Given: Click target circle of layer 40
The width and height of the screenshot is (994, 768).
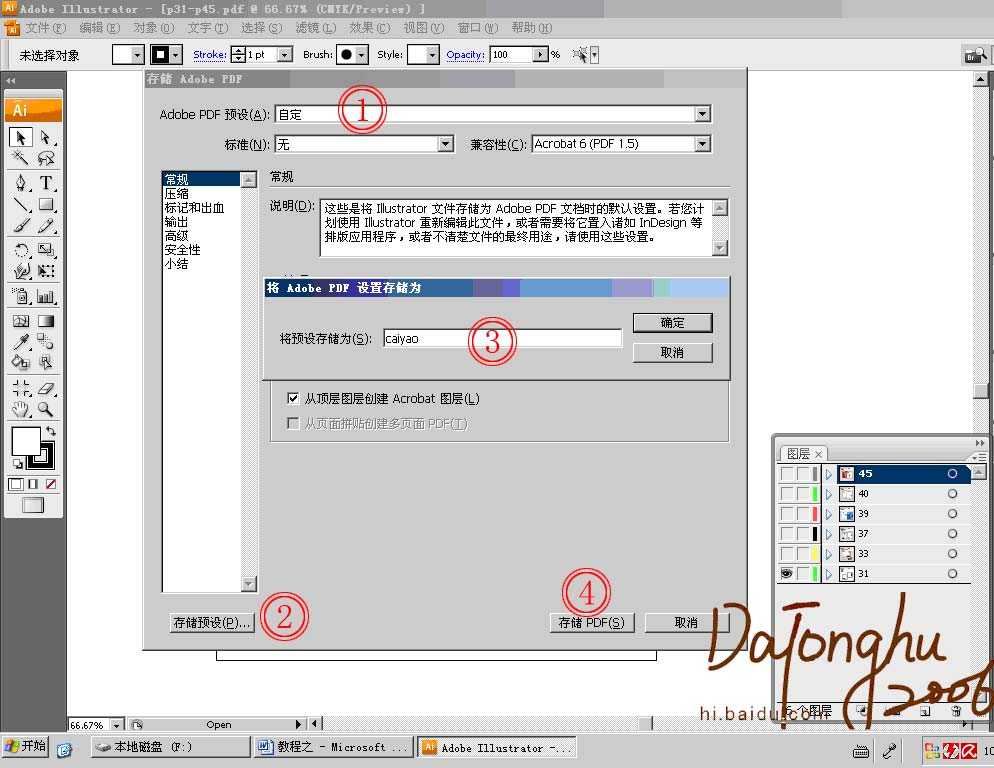Looking at the screenshot, I should (952, 493).
